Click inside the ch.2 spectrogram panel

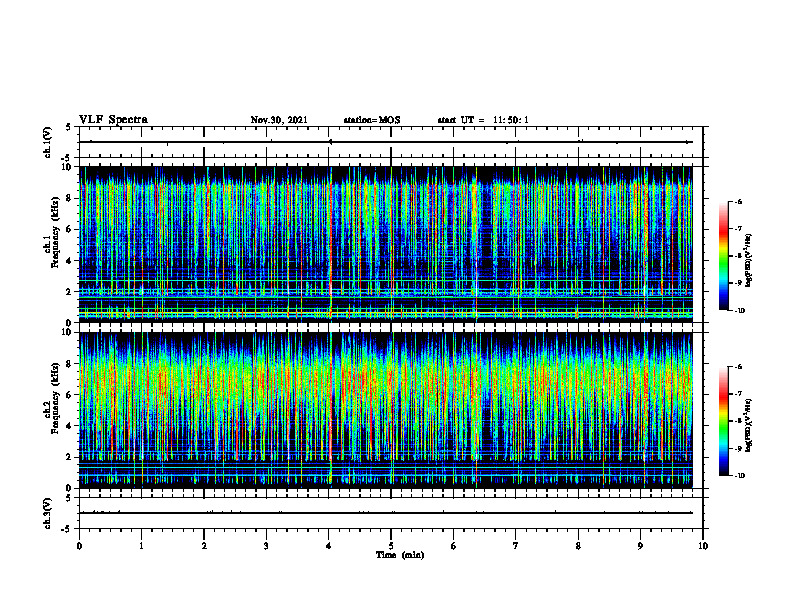click(x=386, y=410)
